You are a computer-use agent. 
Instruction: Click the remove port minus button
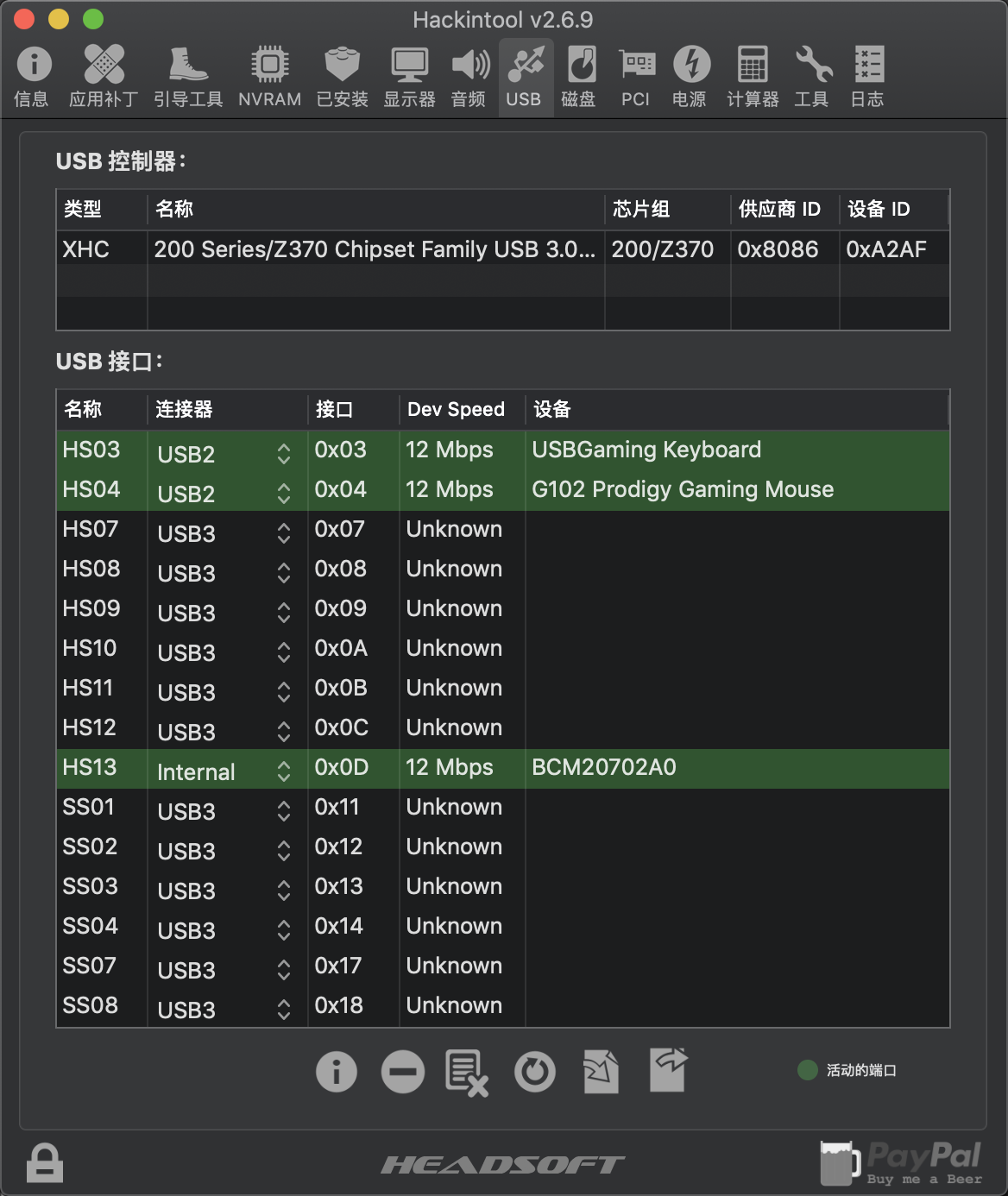click(403, 1072)
